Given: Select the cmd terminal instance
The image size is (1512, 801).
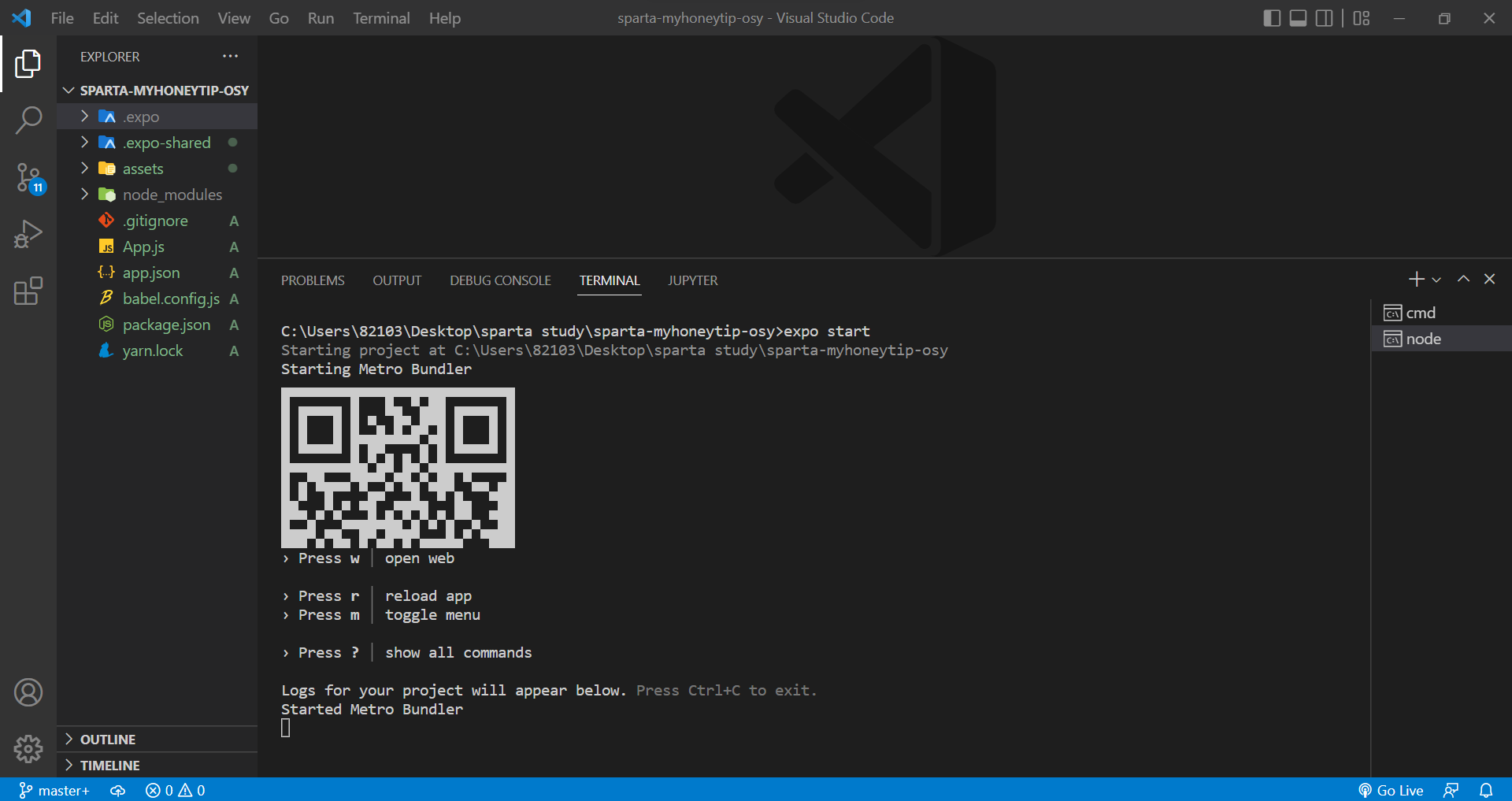Looking at the screenshot, I should click(x=1441, y=313).
